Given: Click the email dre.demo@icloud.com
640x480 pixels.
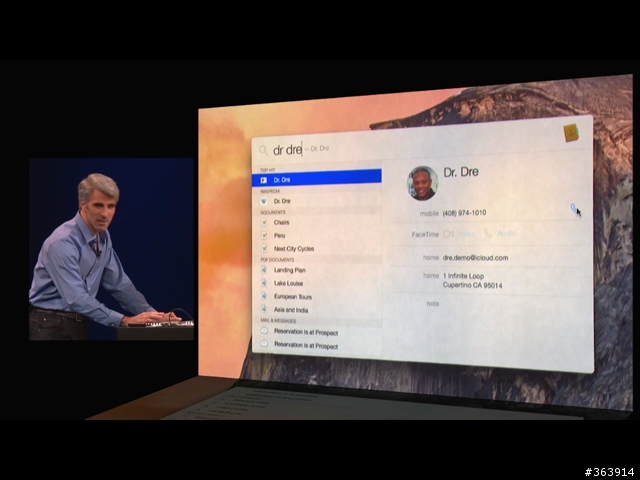Looking at the screenshot, I should coord(476,258).
